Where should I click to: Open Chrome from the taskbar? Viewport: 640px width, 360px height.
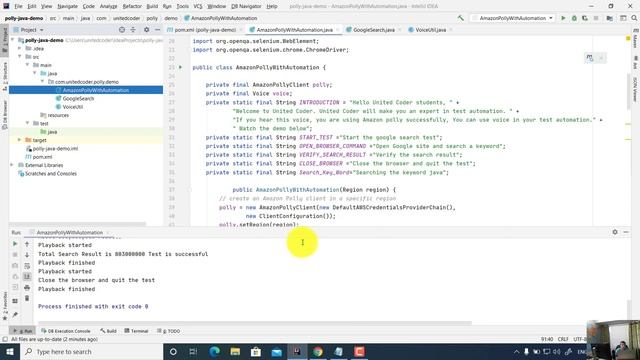tap(318, 351)
